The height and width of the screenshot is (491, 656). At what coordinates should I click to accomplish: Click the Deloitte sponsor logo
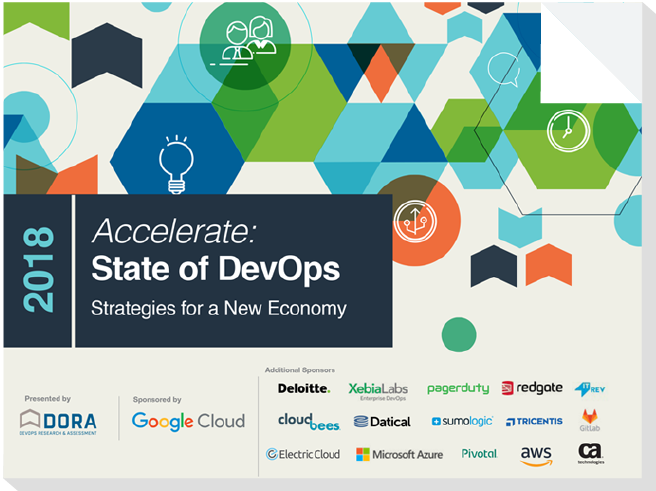(304, 389)
